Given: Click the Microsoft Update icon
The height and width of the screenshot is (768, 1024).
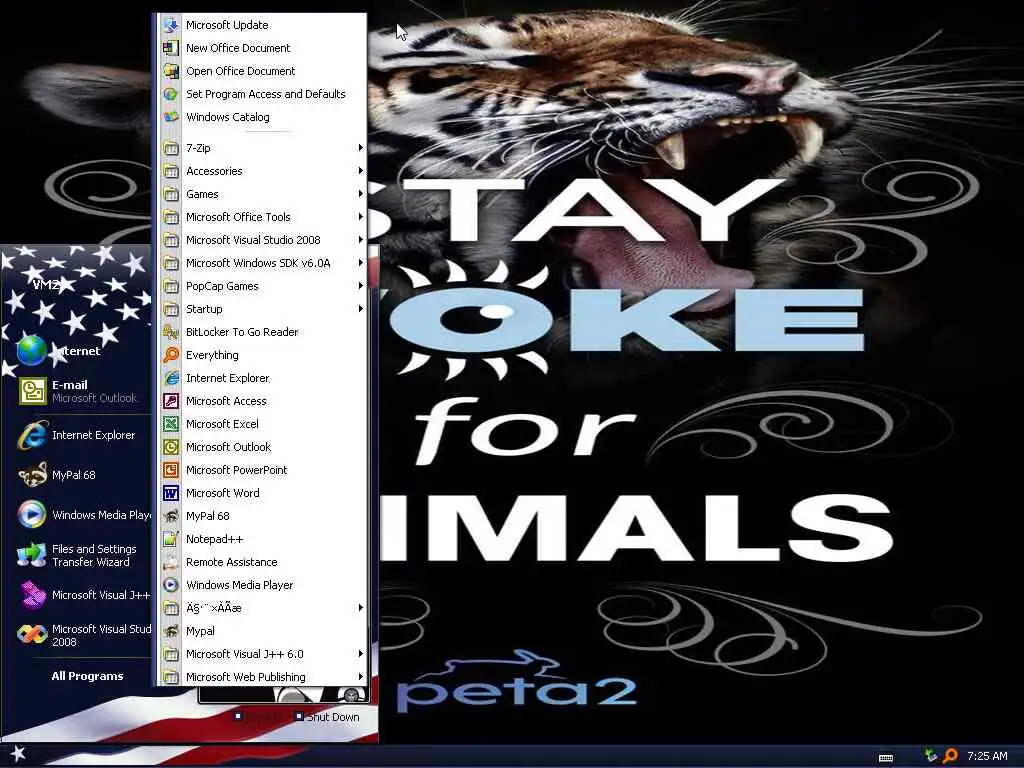Looking at the screenshot, I should tap(170, 25).
